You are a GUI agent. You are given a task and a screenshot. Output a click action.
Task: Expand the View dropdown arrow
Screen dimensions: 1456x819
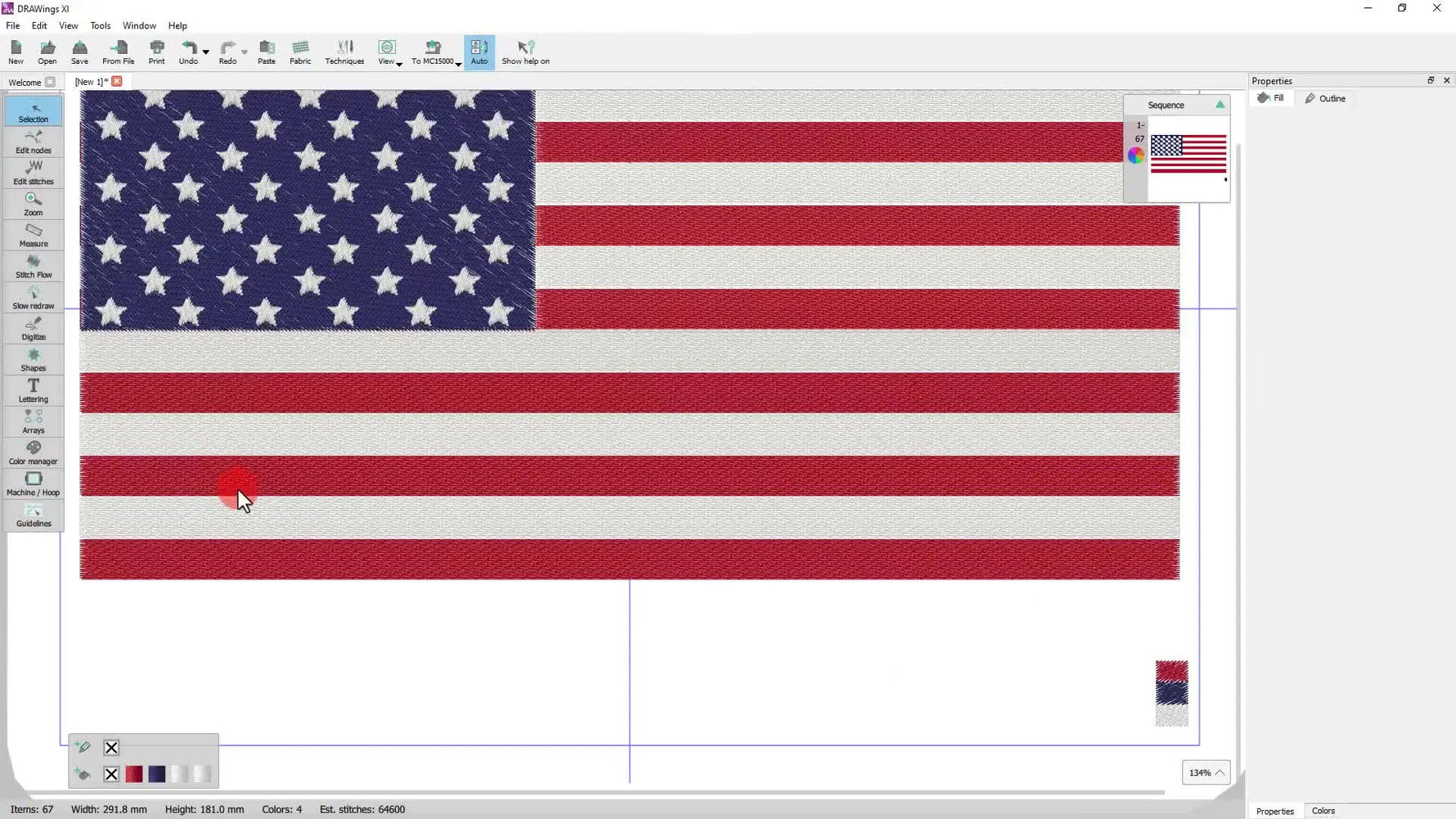(x=399, y=64)
